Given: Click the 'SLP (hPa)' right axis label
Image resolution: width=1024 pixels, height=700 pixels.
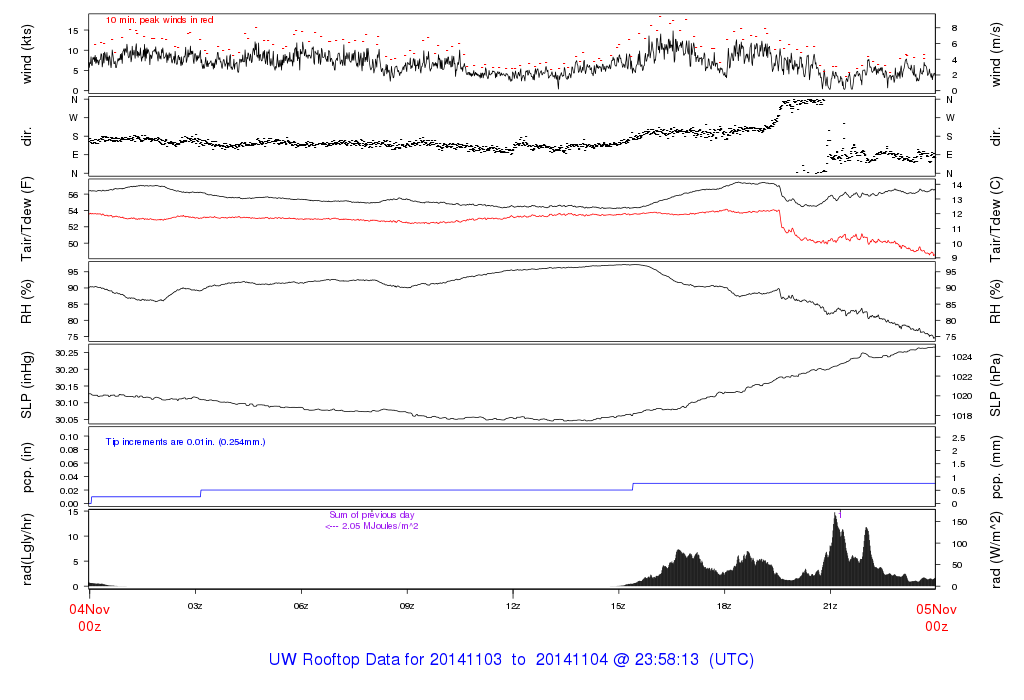Looking at the screenshot, I should [x=995, y=385].
